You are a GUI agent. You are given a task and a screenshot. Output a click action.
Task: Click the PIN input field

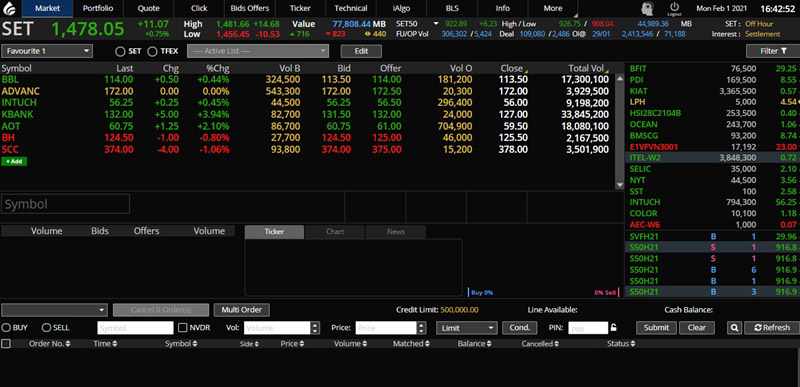click(x=588, y=328)
